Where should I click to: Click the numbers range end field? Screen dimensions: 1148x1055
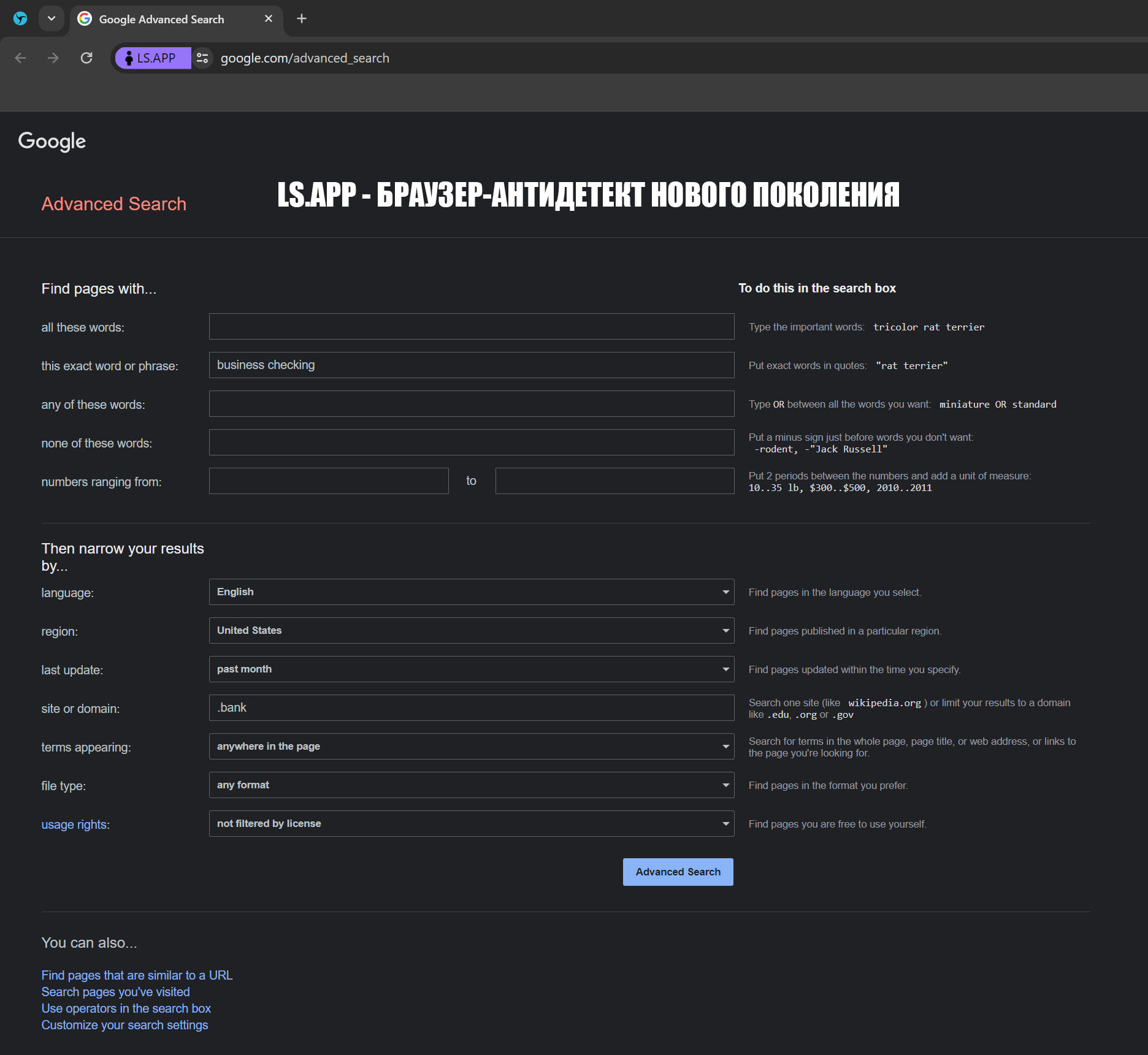point(614,481)
